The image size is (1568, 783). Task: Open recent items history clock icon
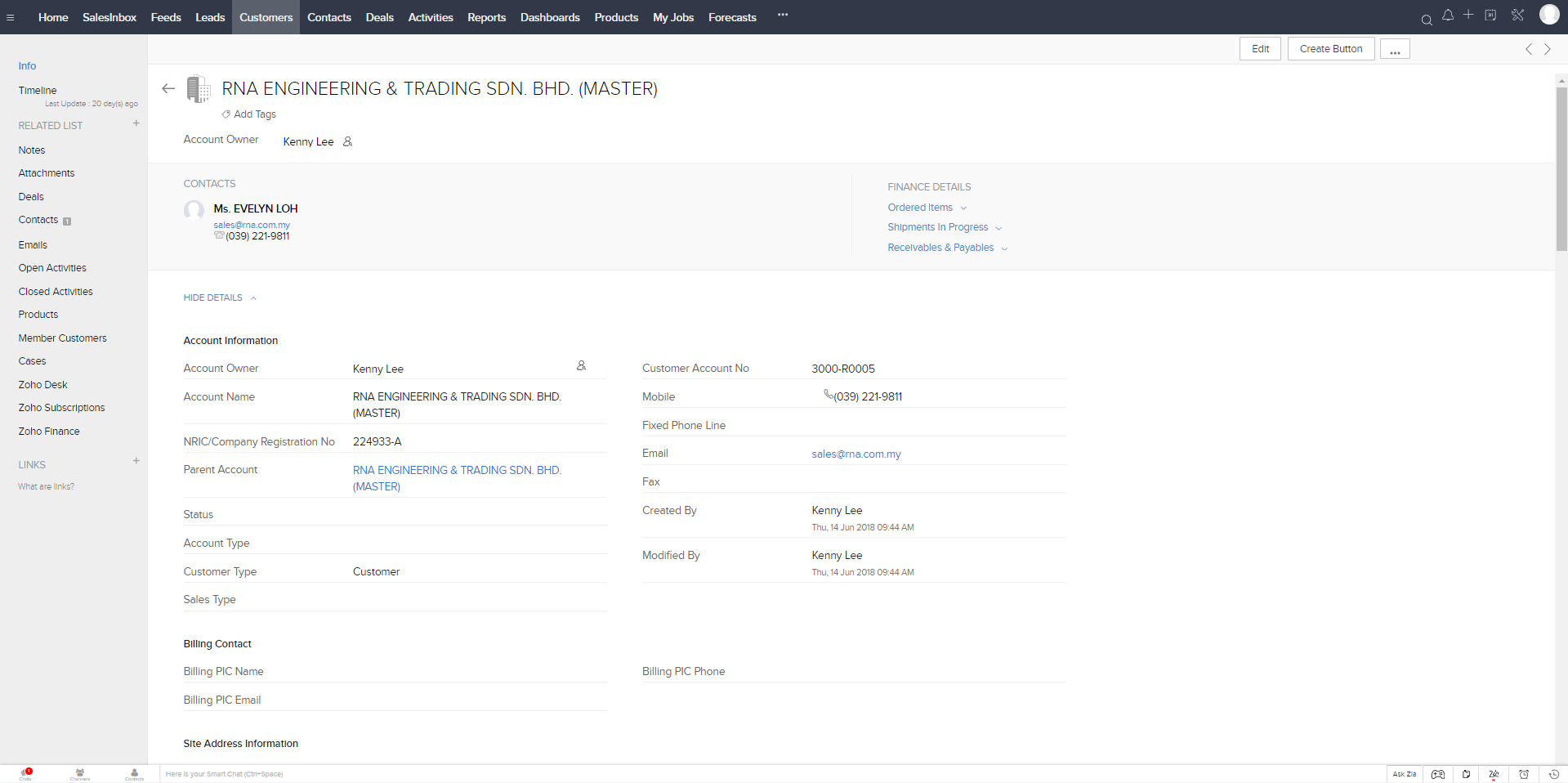[x=1554, y=774]
